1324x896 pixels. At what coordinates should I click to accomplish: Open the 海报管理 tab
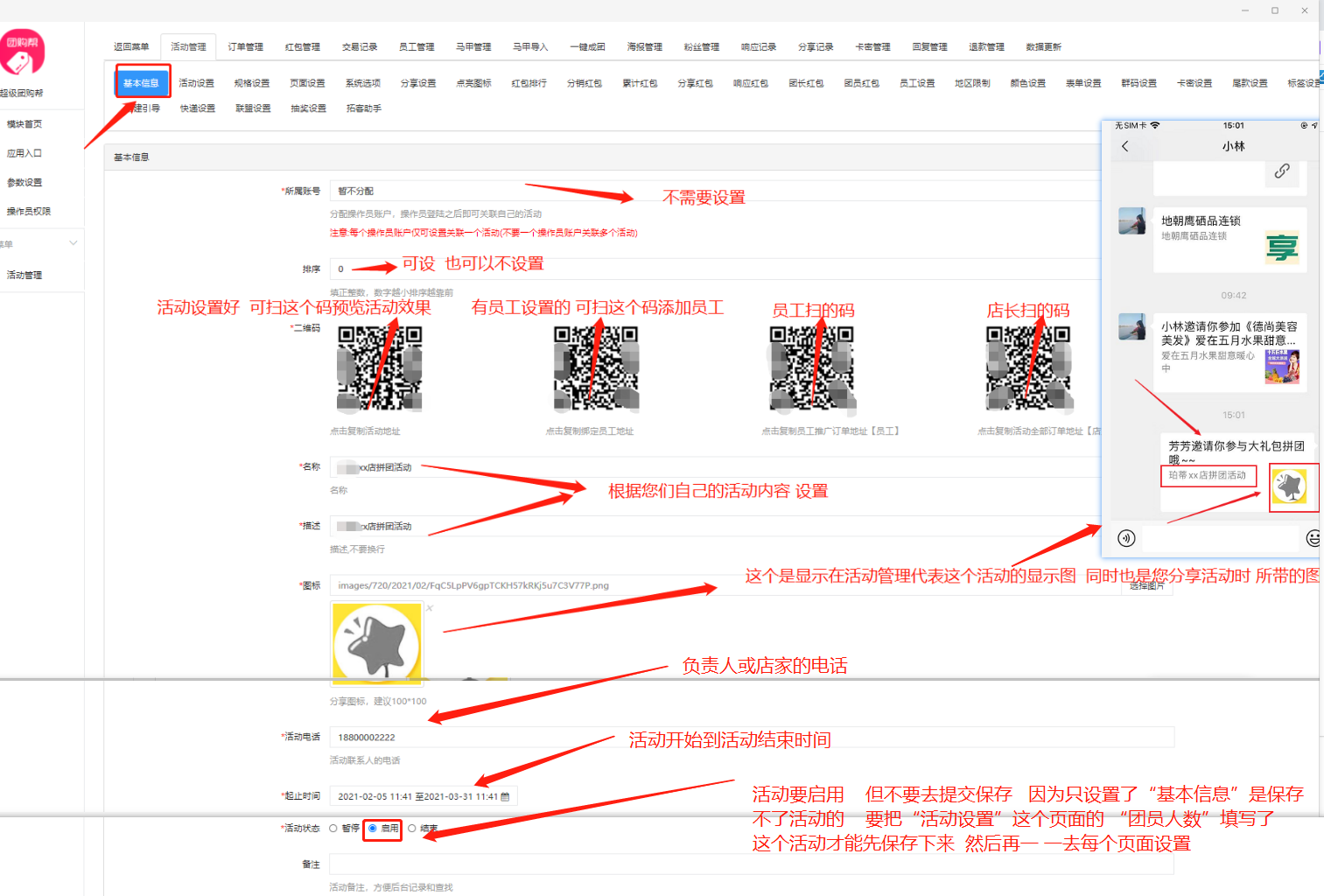click(x=645, y=47)
